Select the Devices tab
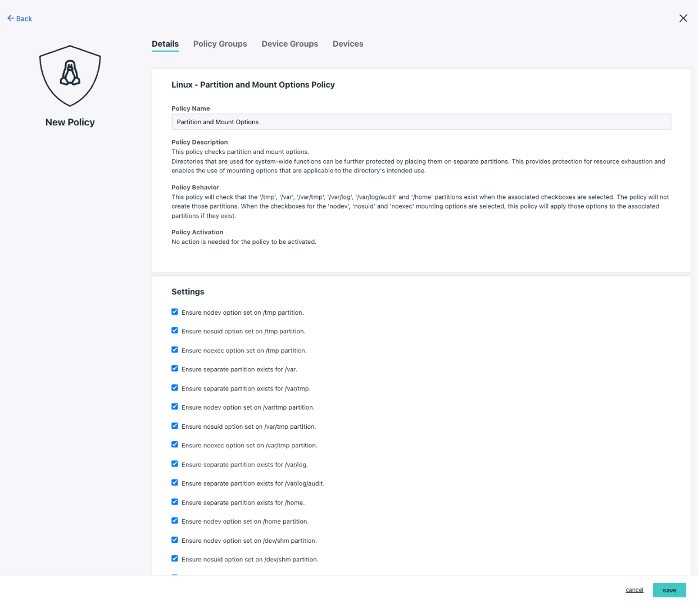Viewport: 698px width, 605px height. [348, 44]
